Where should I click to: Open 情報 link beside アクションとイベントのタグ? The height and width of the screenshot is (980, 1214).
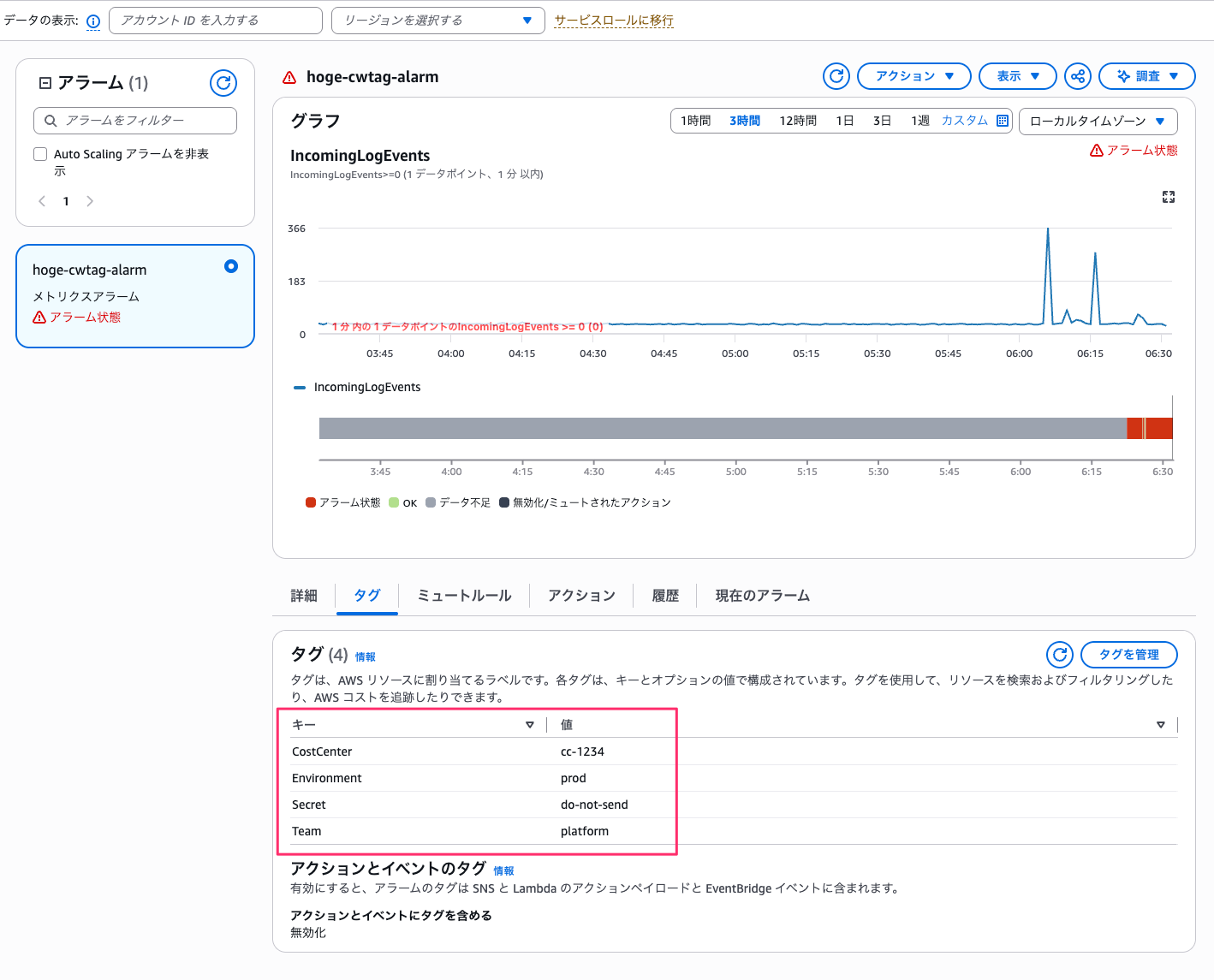click(x=504, y=871)
